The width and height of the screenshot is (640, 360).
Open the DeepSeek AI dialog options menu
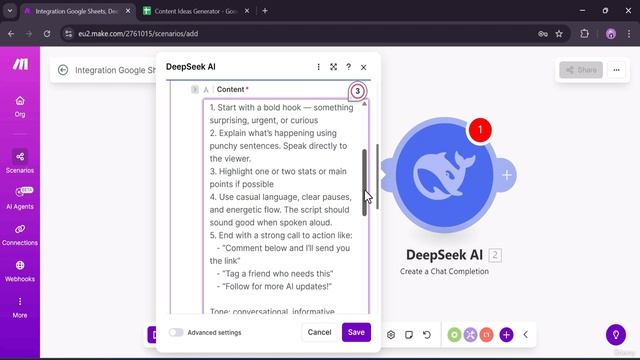point(318,67)
